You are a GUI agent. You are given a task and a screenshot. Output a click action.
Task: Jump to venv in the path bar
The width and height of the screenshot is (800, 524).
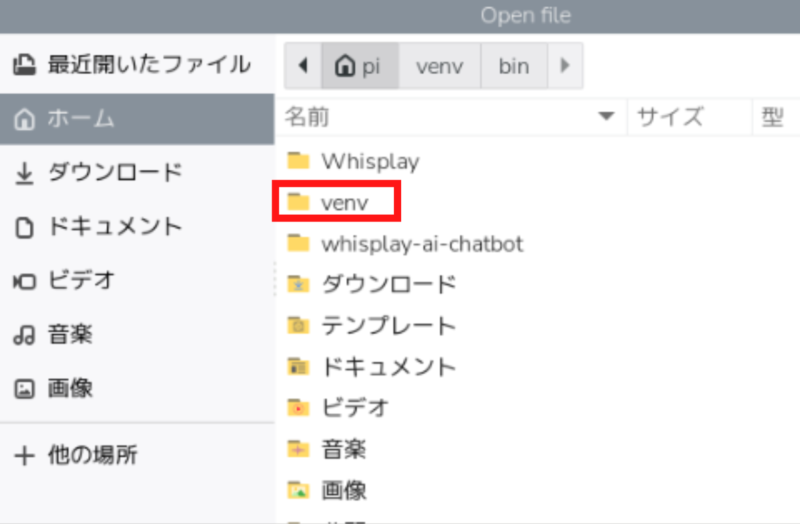[x=440, y=66]
